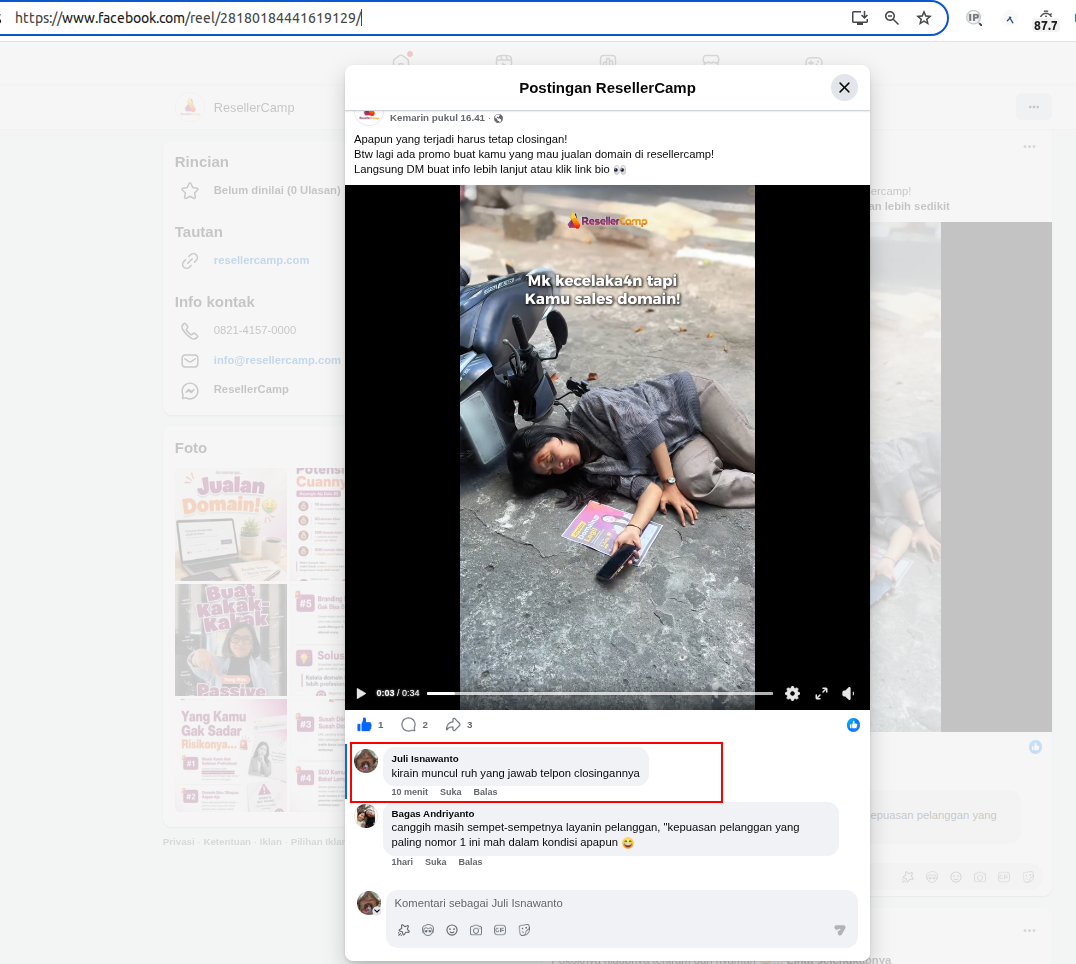Open browser zoom magnifier icon
This screenshot has width=1076, height=964.
point(891,18)
